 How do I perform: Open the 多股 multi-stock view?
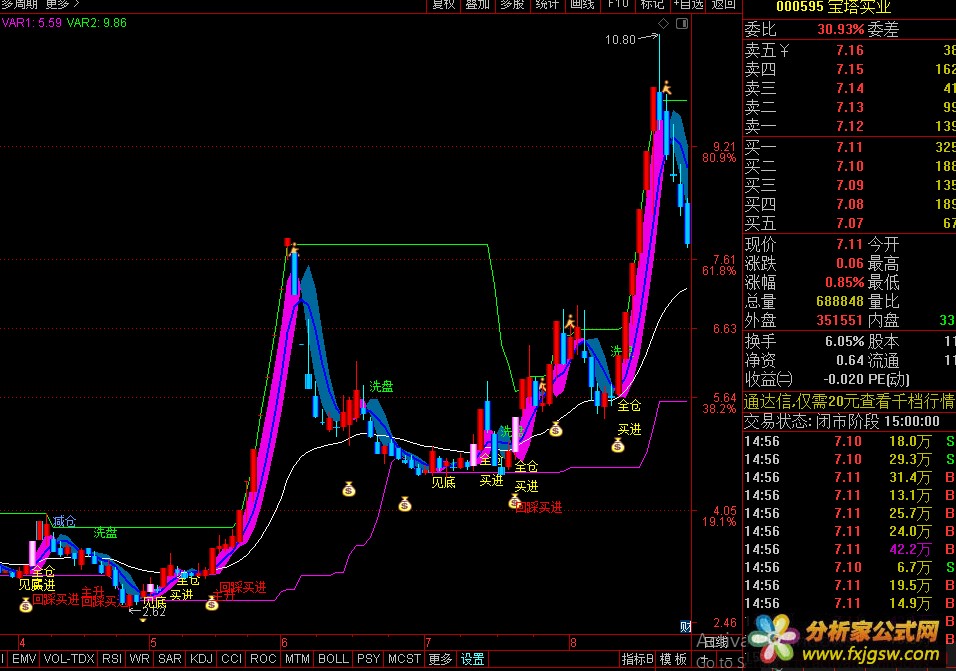pyautogui.click(x=512, y=5)
